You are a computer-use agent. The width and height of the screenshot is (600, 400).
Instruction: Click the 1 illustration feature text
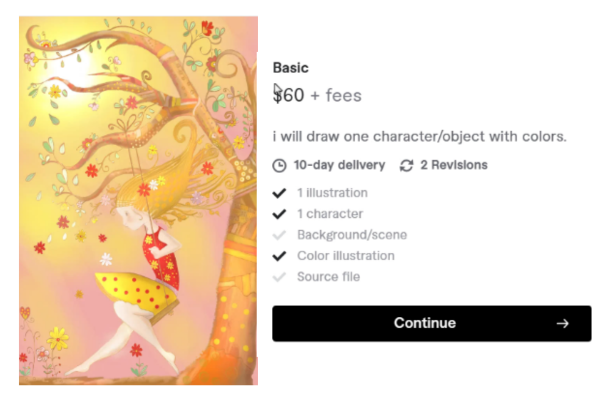[x=332, y=193]
